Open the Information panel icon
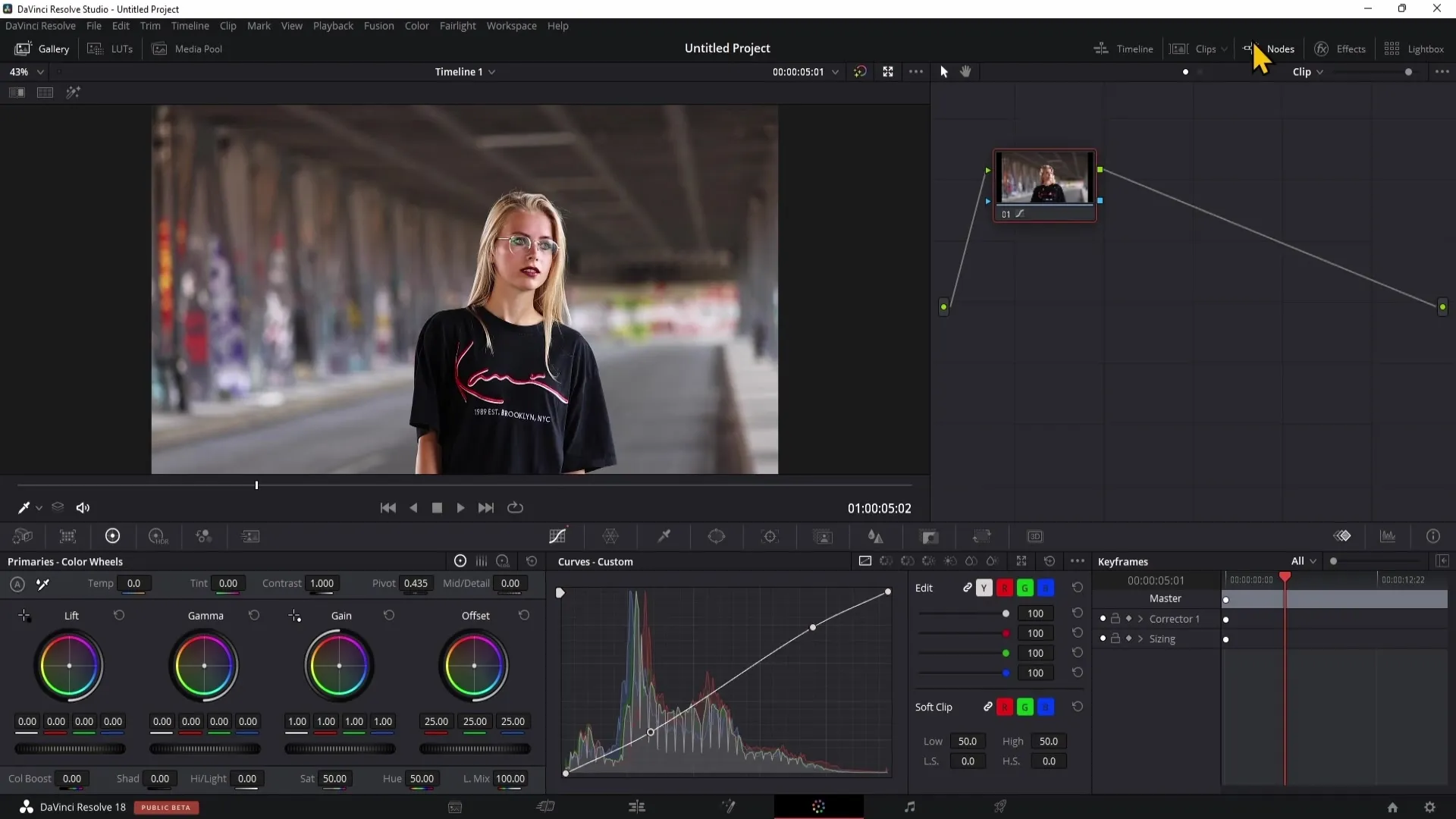Screen dimensions: 1456x819 (x=1433, y=536)
